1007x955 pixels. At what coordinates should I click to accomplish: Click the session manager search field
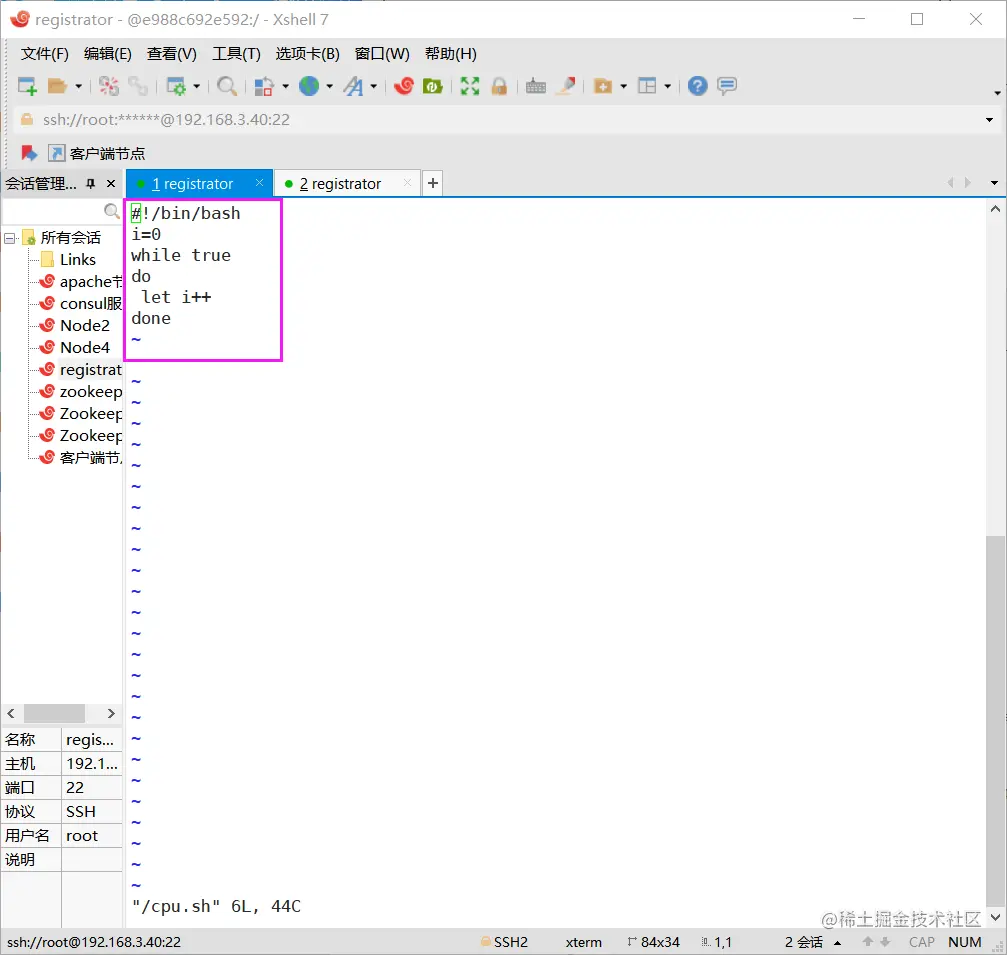click(62, 211)
